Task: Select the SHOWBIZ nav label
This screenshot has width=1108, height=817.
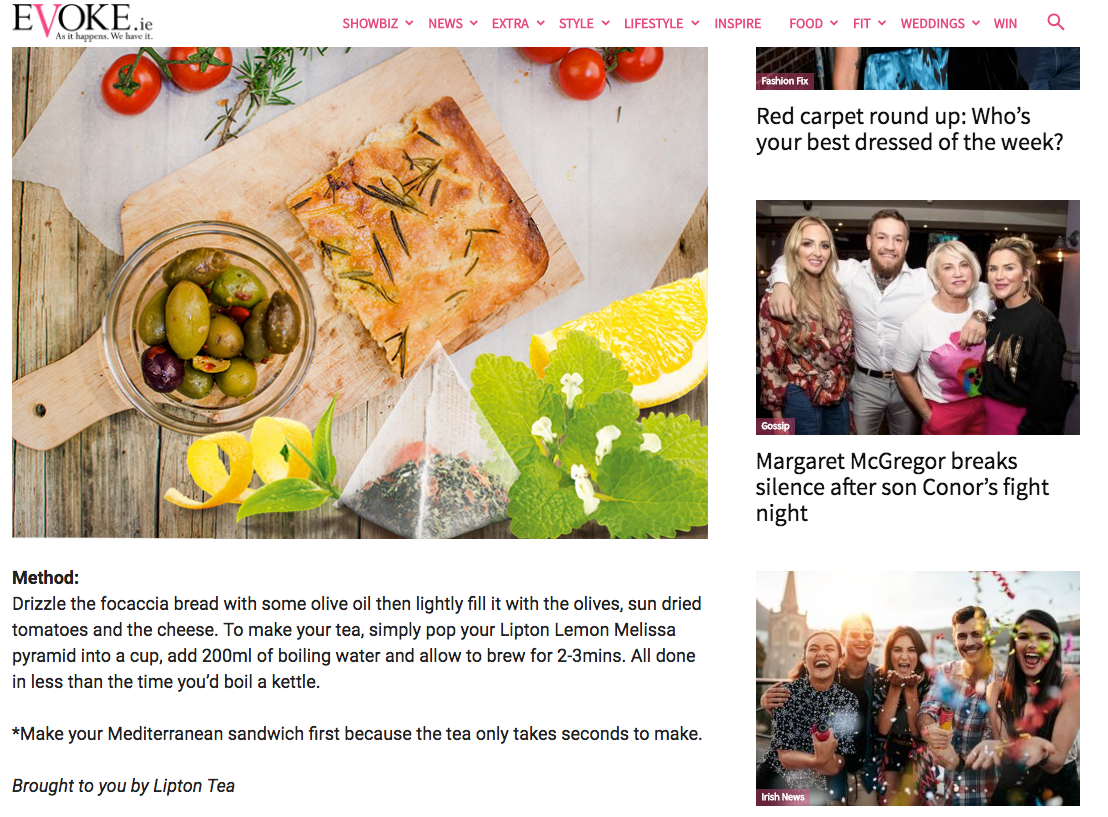Action: pyautogui.click(x=370, y=23)
